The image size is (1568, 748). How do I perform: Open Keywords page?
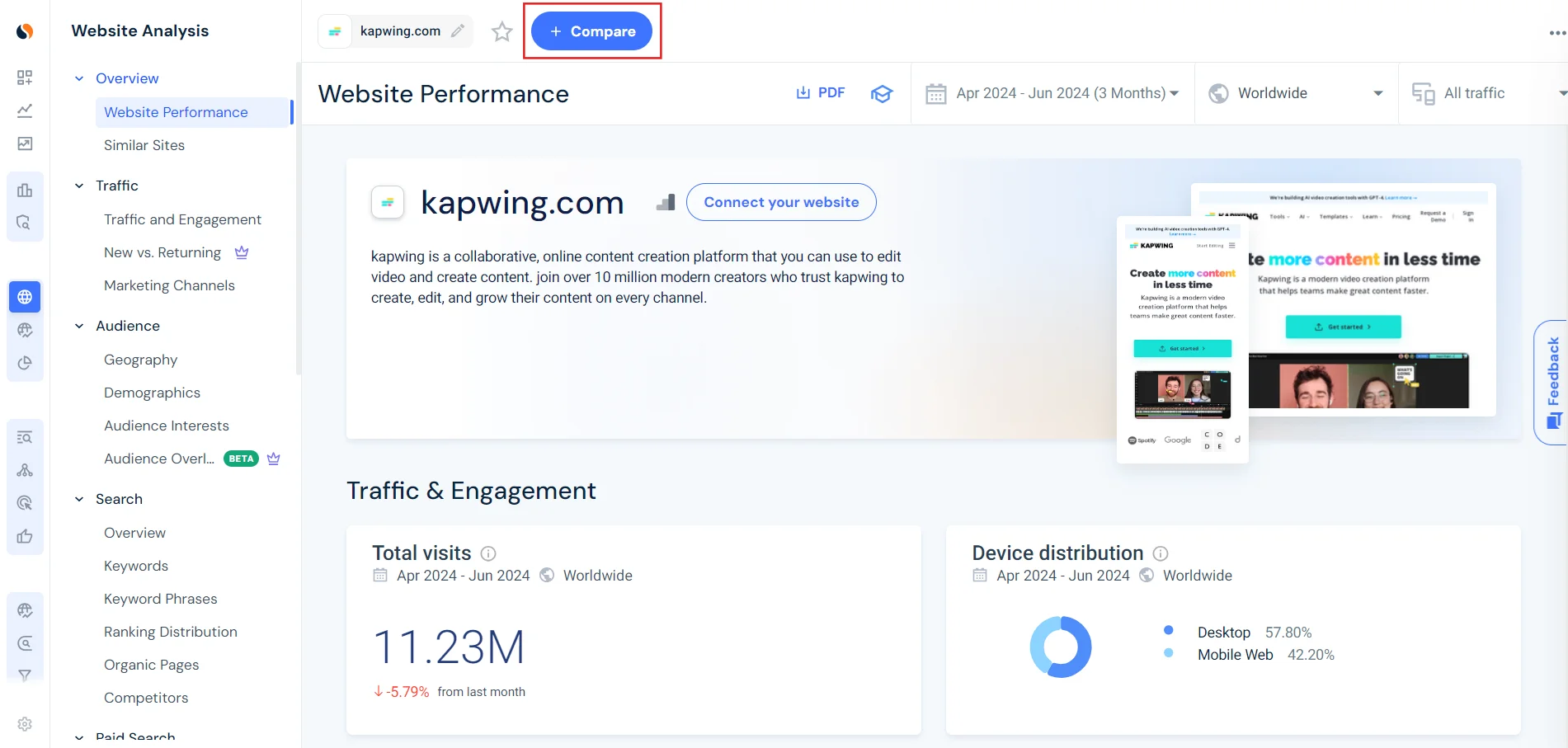[x=136, y=566]
